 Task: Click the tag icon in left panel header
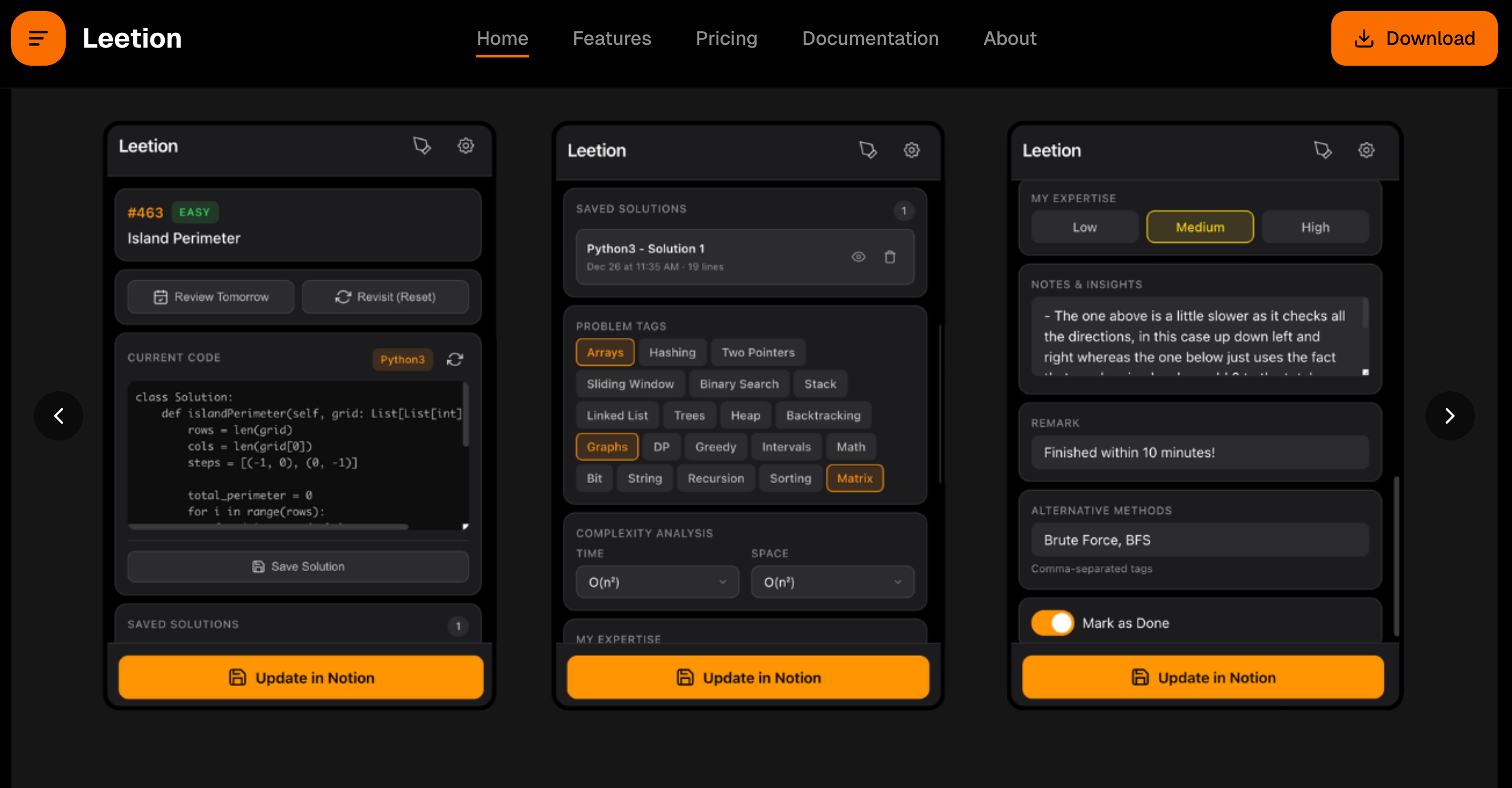422,146
